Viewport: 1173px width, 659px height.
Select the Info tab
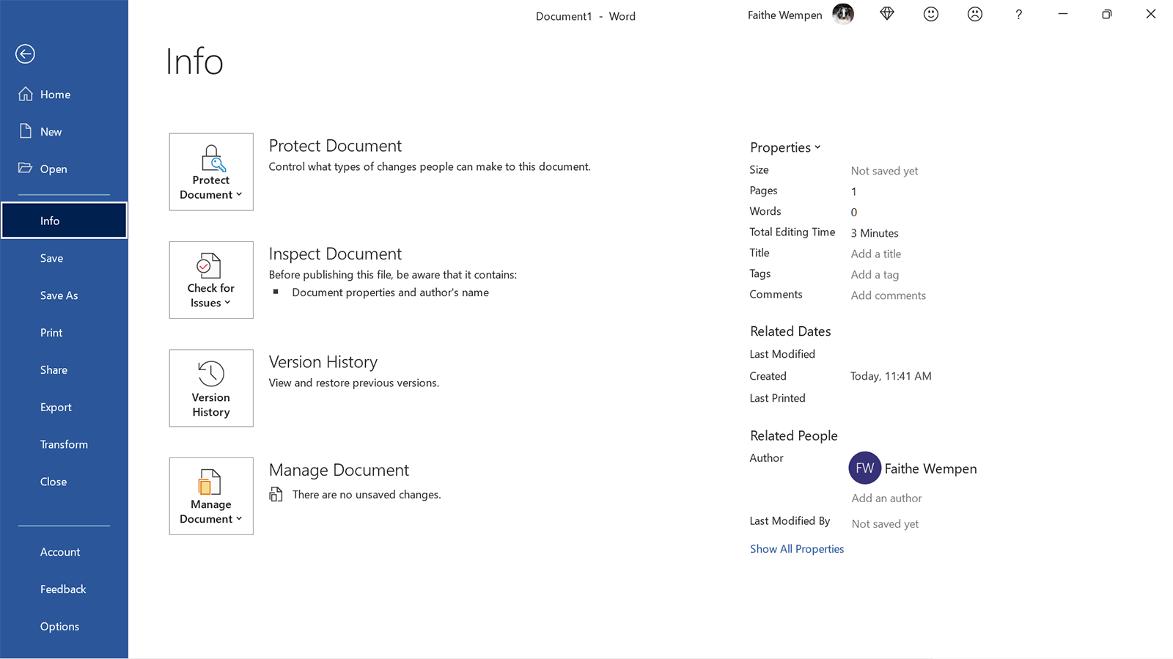[64, 221]
